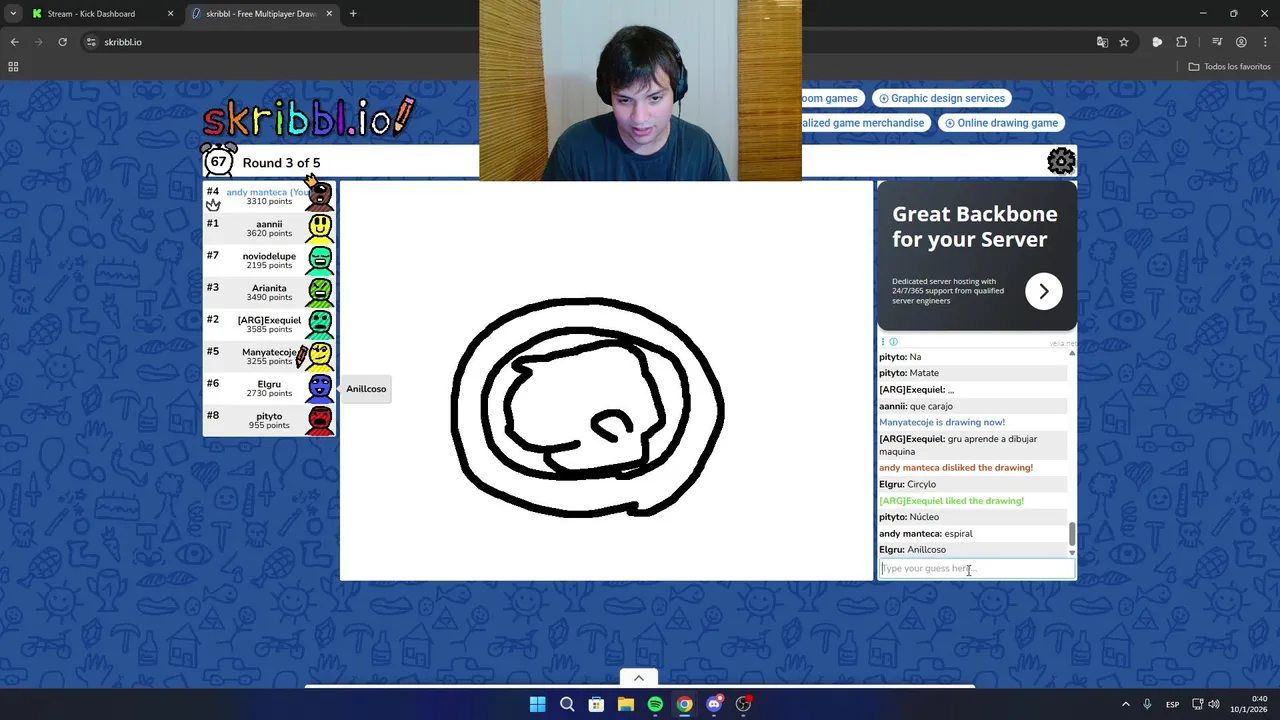Open Discord from taskbar
Image resolution: width=1280 pixels, height=720 pixels.
click(714, 704)
